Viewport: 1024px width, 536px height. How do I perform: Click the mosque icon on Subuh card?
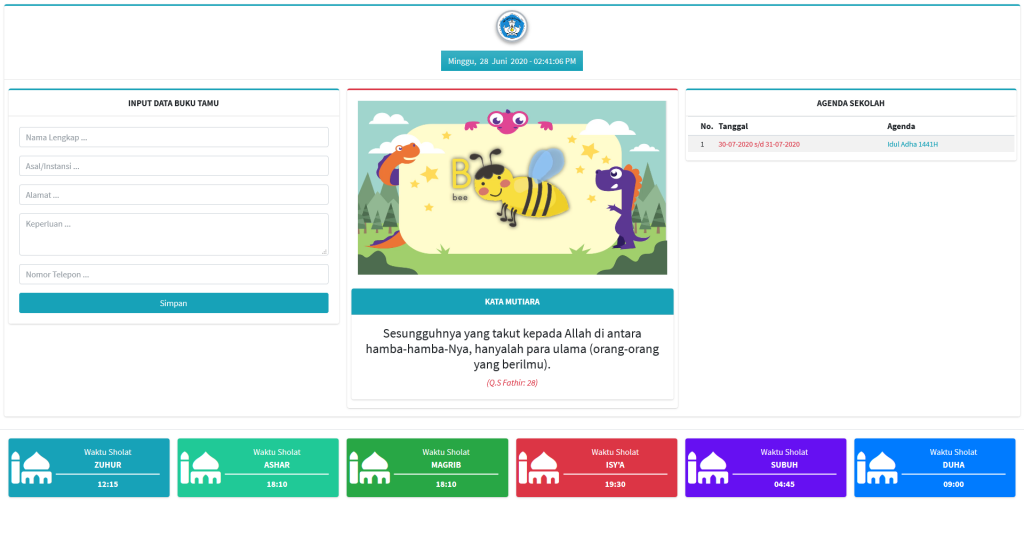click(x=708, y=467)
